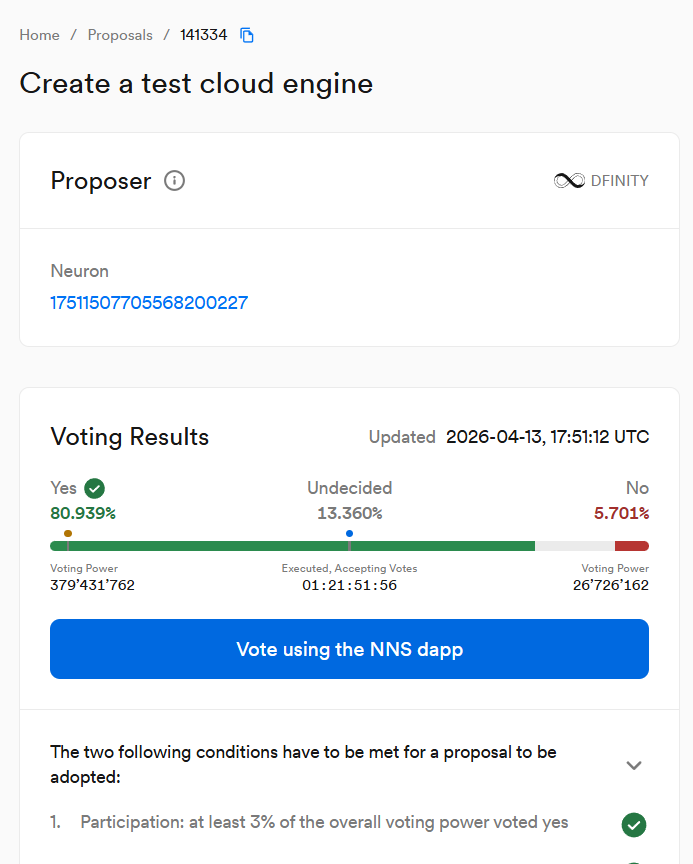This screenshot has height=864, width=693.
Task: Click the orange marker above the voting bar
Action: point(68,534)
